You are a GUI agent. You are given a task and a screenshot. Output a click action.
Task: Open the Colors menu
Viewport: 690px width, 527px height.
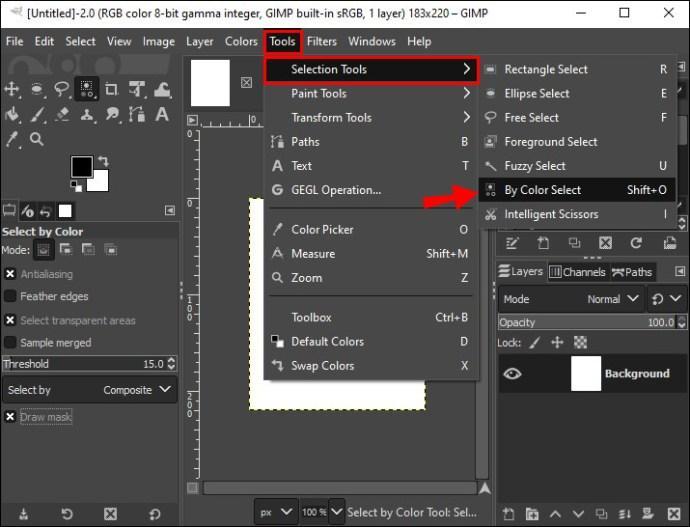click(241, 42)
